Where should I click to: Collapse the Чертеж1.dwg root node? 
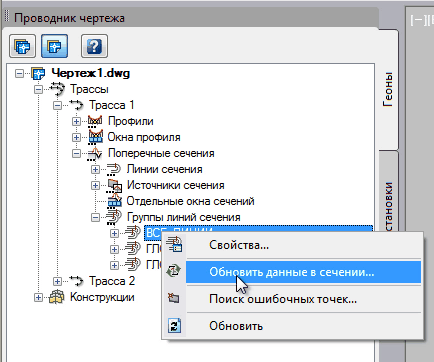pyautogui.click(x=20, y=73)
